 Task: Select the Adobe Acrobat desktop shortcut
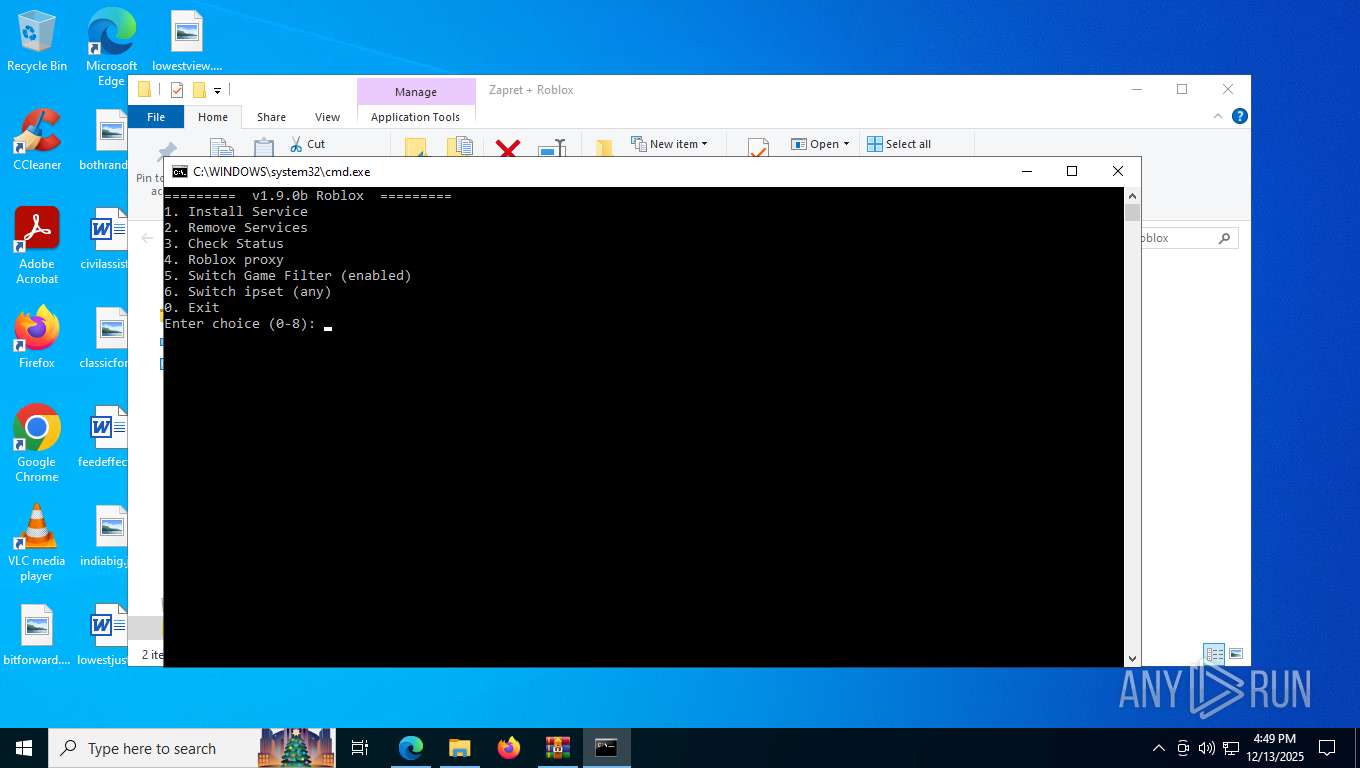[x=37, y=246]
